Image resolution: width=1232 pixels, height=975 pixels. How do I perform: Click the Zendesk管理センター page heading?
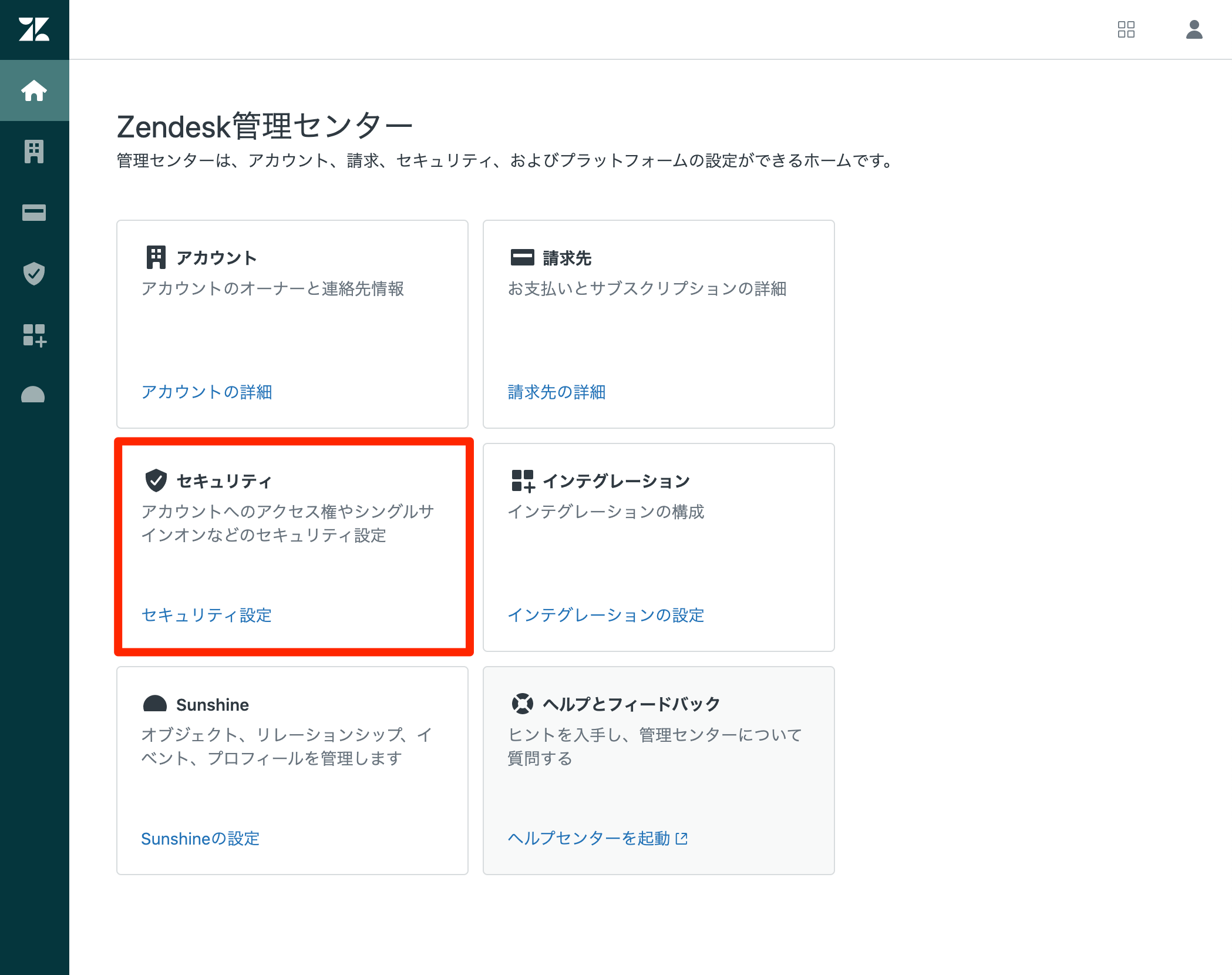coord(264,126)
